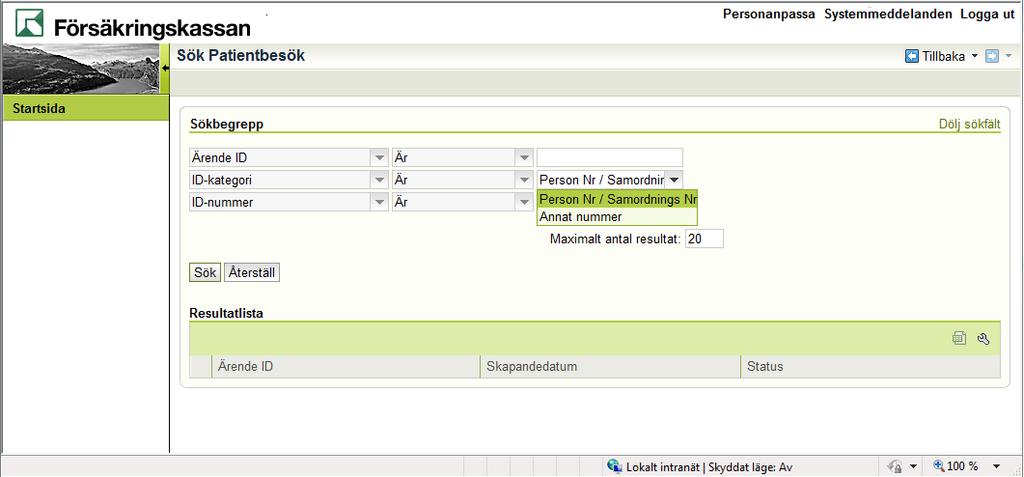
Task: Open the security lock dropdown arrow
Action: click(913, 466)
